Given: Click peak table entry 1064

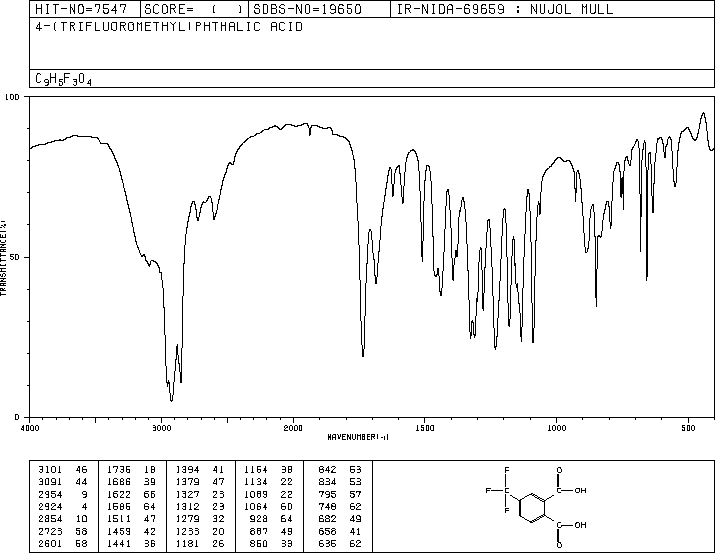Looking at the screenshot, I should click(x=256, y=506).
